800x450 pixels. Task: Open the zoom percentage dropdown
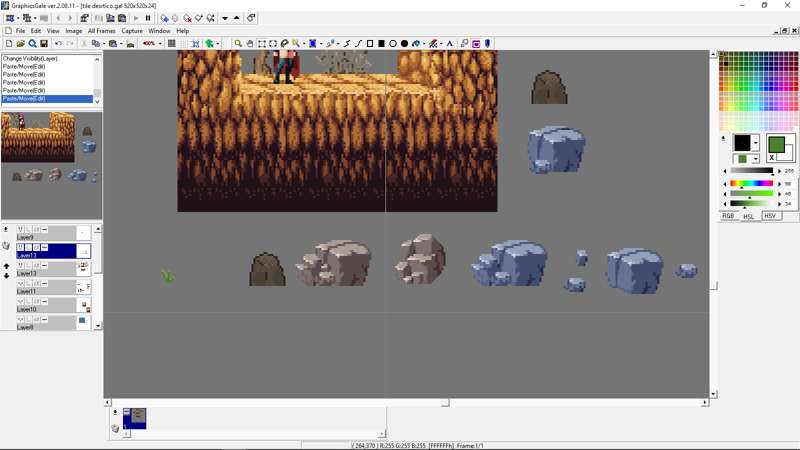click(x=160, y=44)
